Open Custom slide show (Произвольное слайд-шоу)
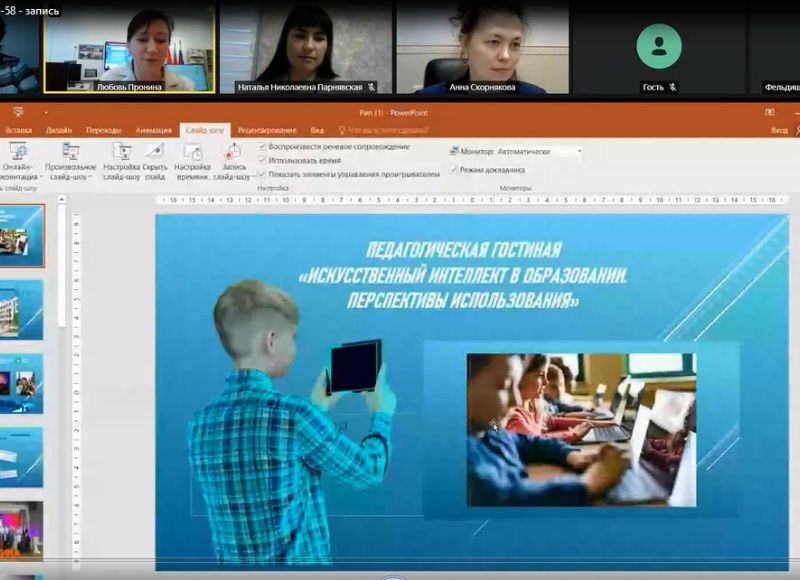This screenshot has width=800, height=580. pos(70,152)
